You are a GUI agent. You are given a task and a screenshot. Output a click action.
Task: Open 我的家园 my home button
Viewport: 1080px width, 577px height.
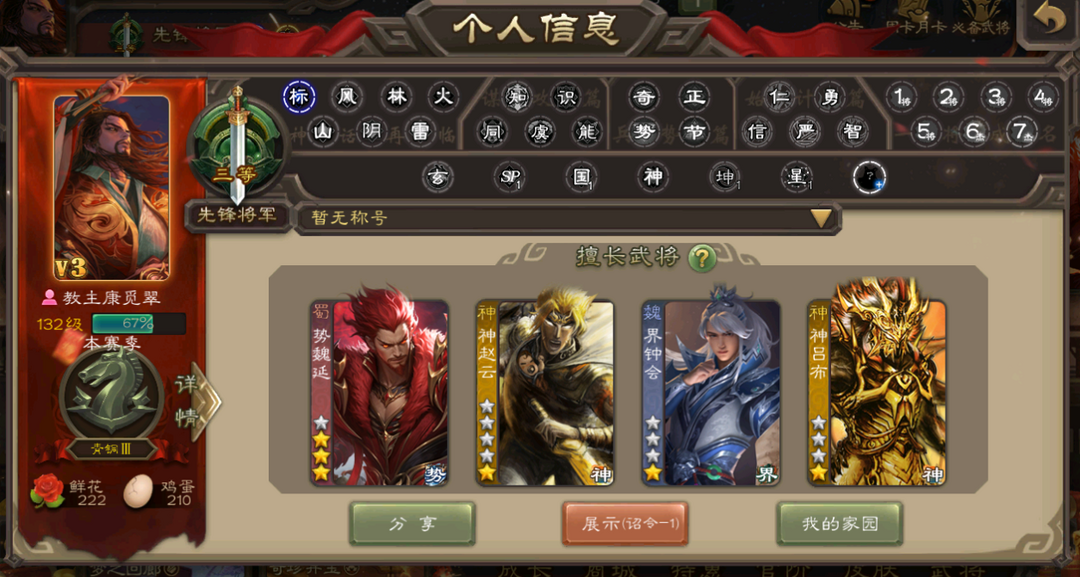tap(840, 524)
